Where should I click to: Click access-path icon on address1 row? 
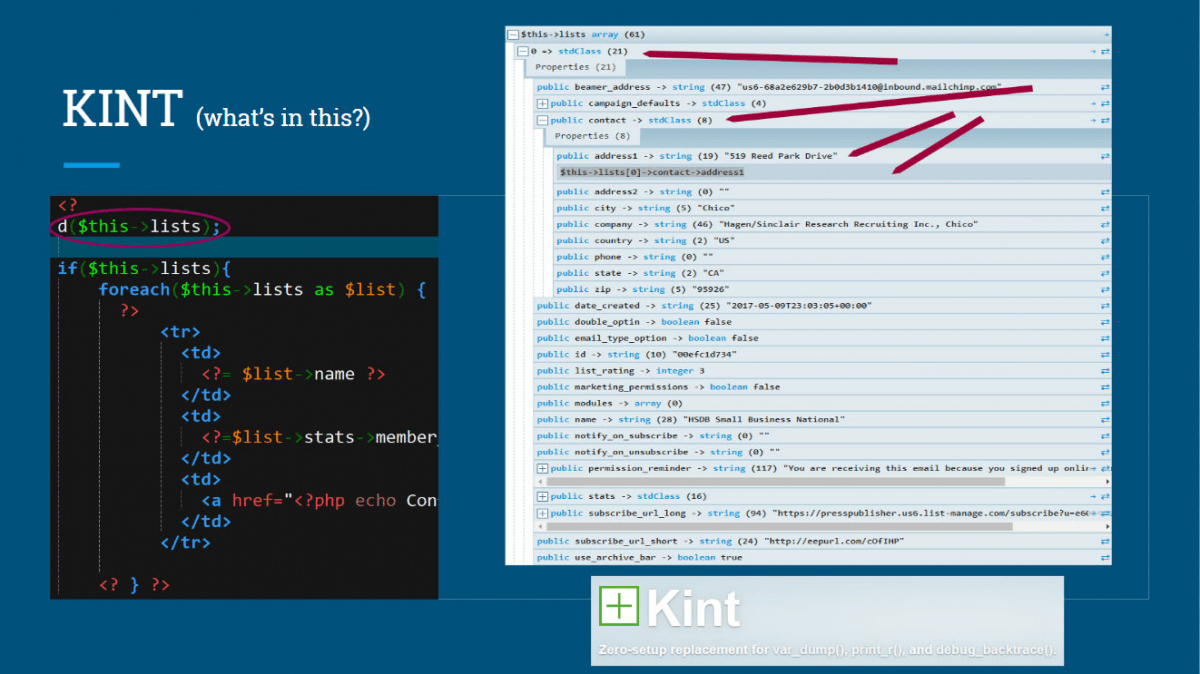(x=1105, y=156)
